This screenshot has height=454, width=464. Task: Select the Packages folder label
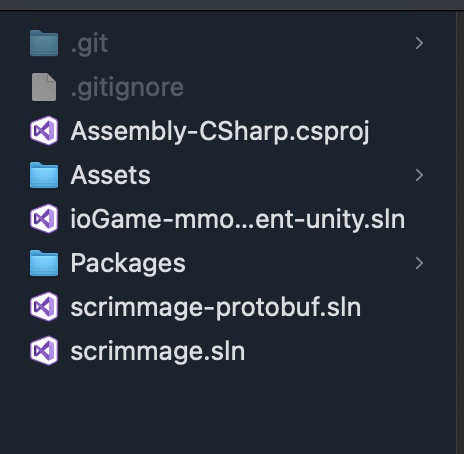128,264
